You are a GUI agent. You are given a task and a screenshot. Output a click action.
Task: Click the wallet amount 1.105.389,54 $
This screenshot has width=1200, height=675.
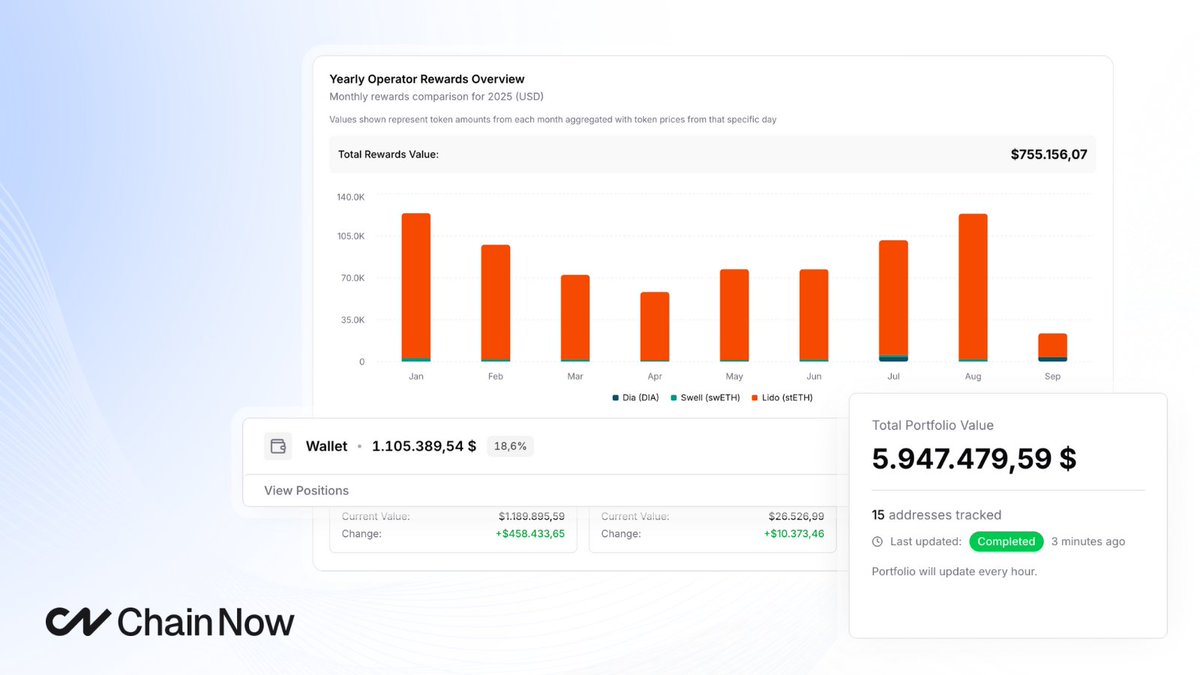tap(424, 446)
